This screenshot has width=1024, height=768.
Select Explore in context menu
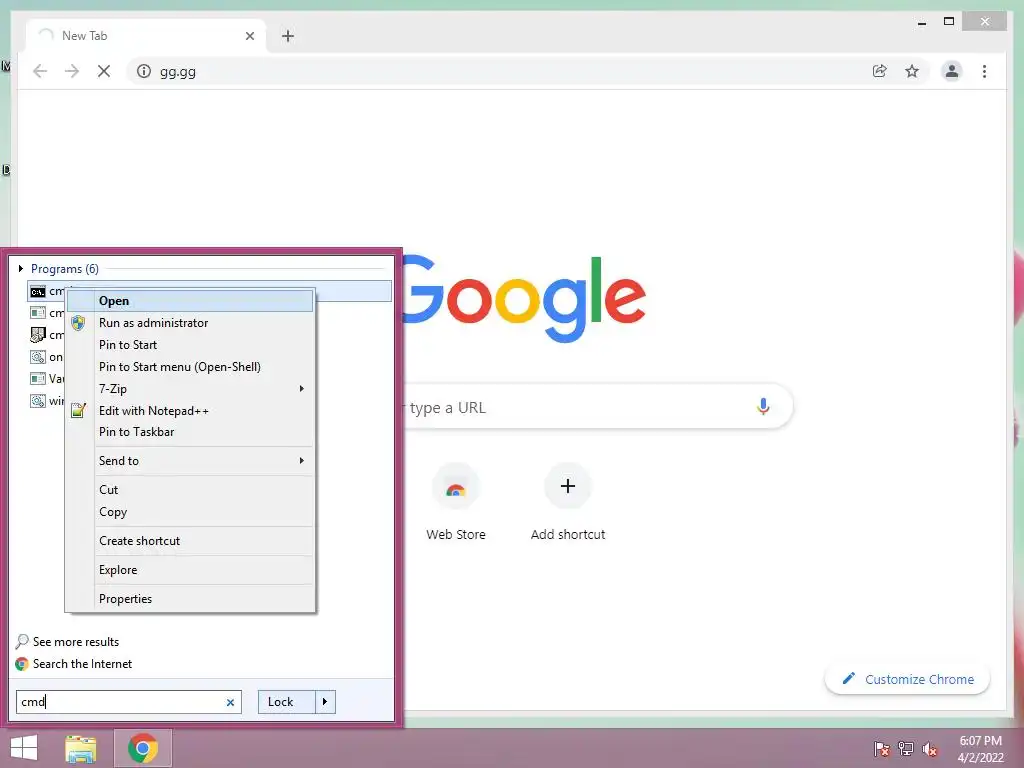click(190, 569)
